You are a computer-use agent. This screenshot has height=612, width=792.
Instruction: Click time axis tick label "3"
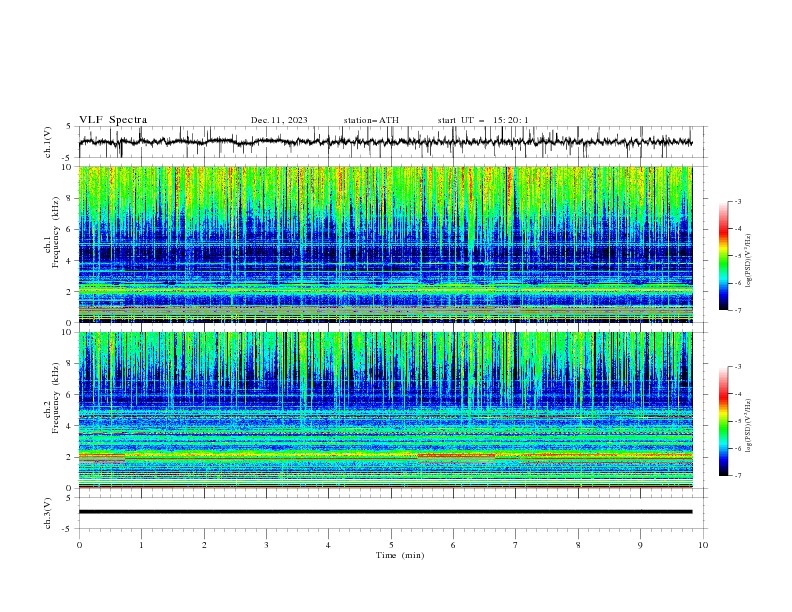coord(266,545)
